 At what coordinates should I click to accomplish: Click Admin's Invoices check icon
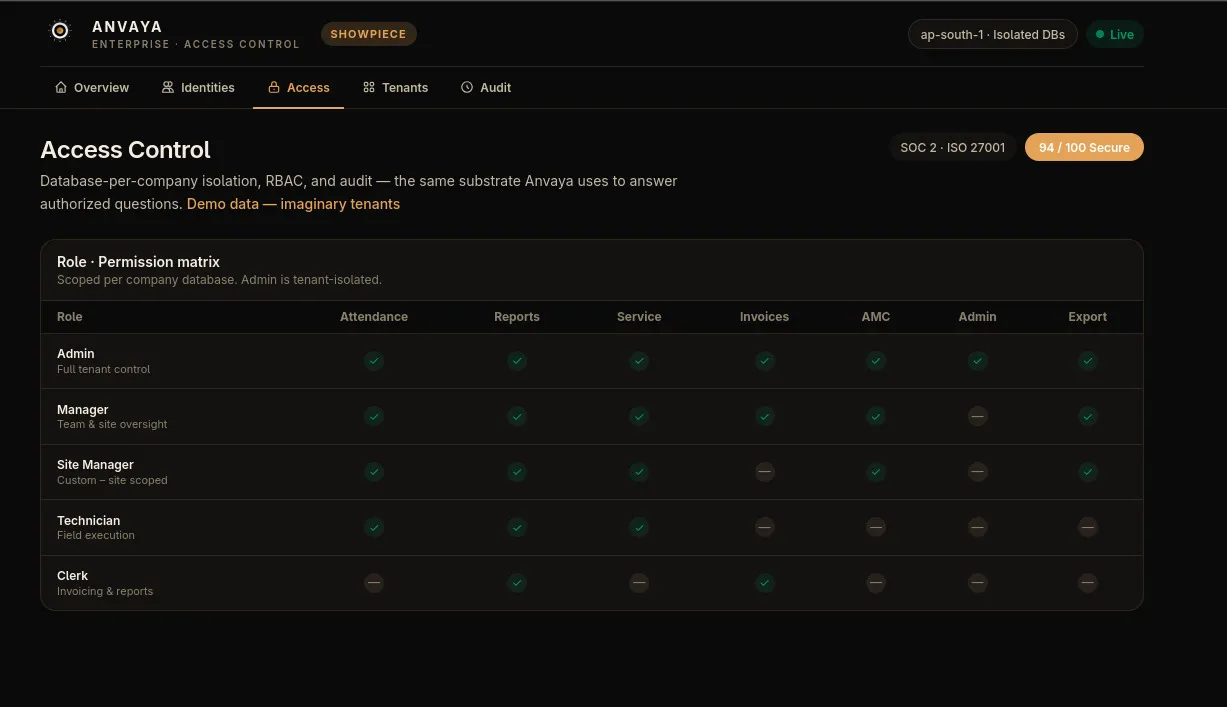[765, 361]
